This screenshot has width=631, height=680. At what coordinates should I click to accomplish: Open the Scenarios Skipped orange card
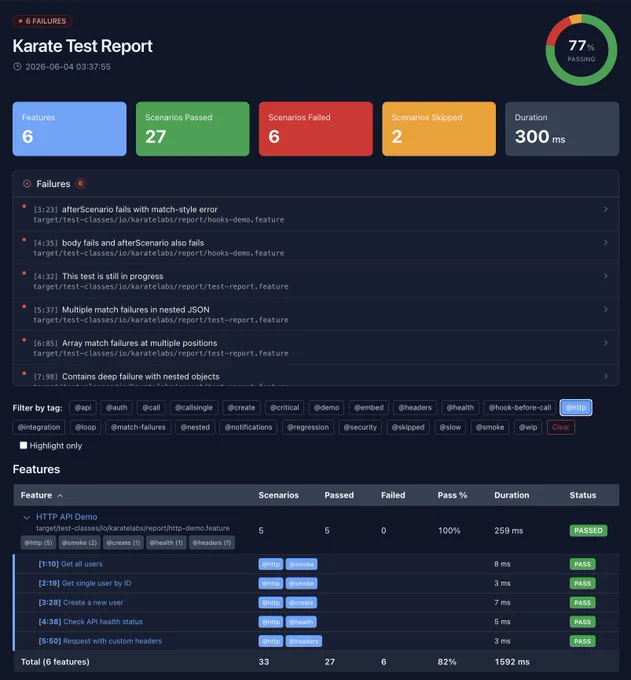tap(439, 129)
